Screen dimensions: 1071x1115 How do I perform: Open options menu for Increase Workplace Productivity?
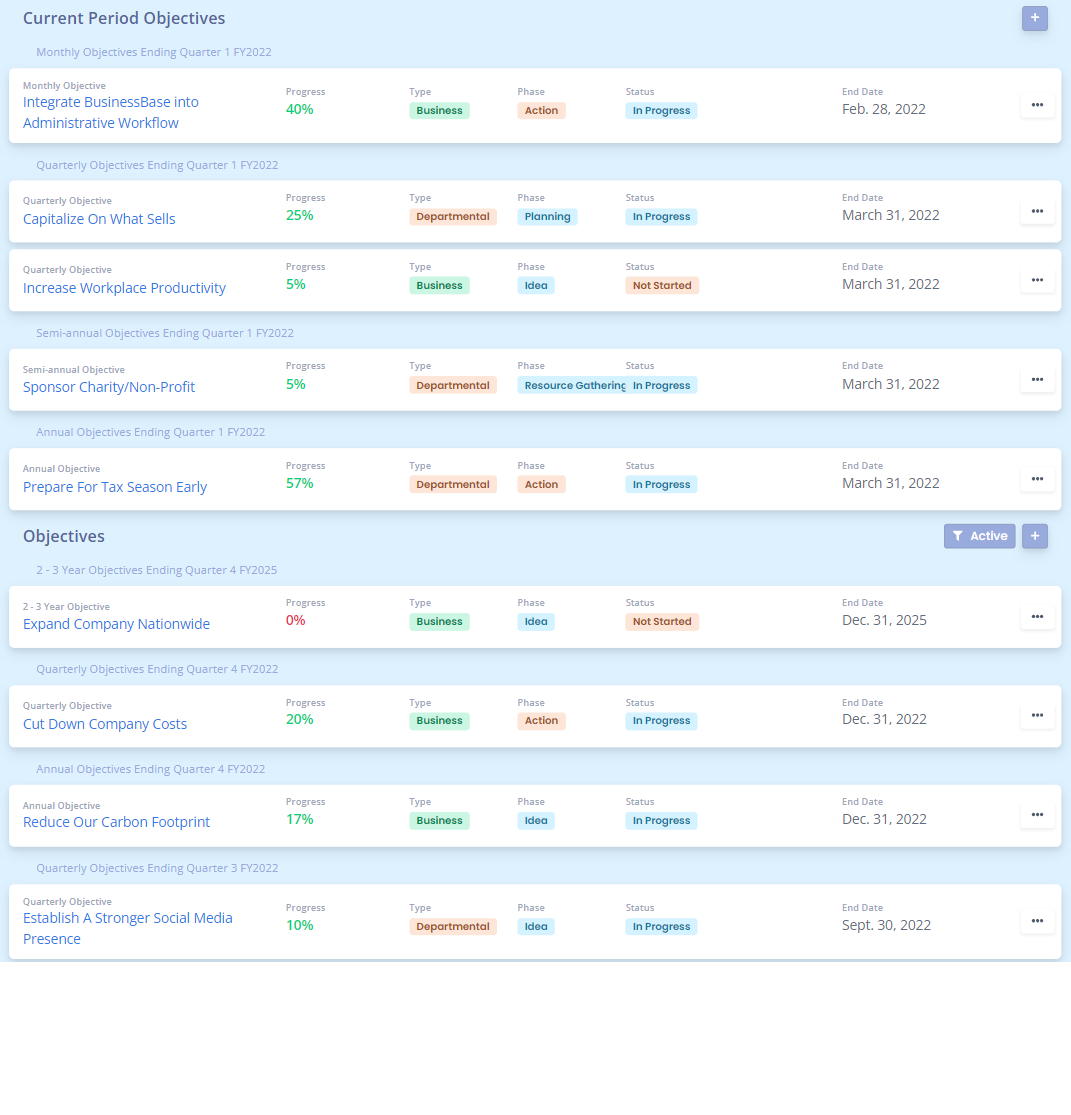[x=1037, y=280]
